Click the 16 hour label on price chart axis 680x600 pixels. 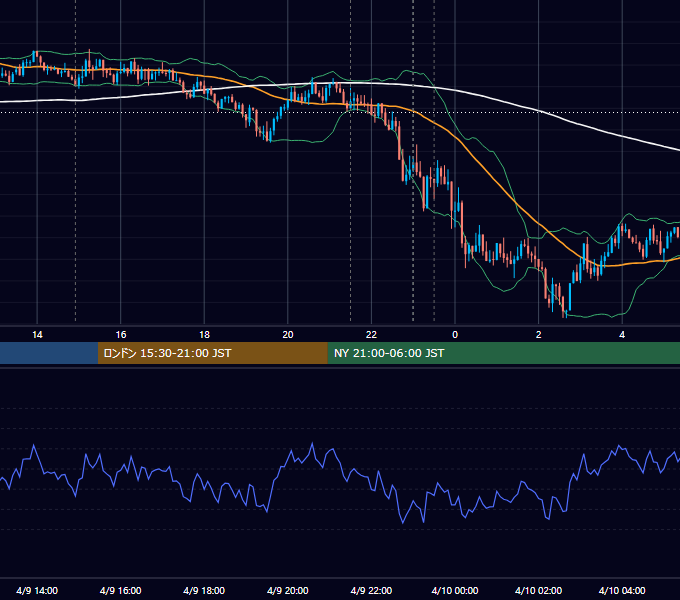[121, 335]
